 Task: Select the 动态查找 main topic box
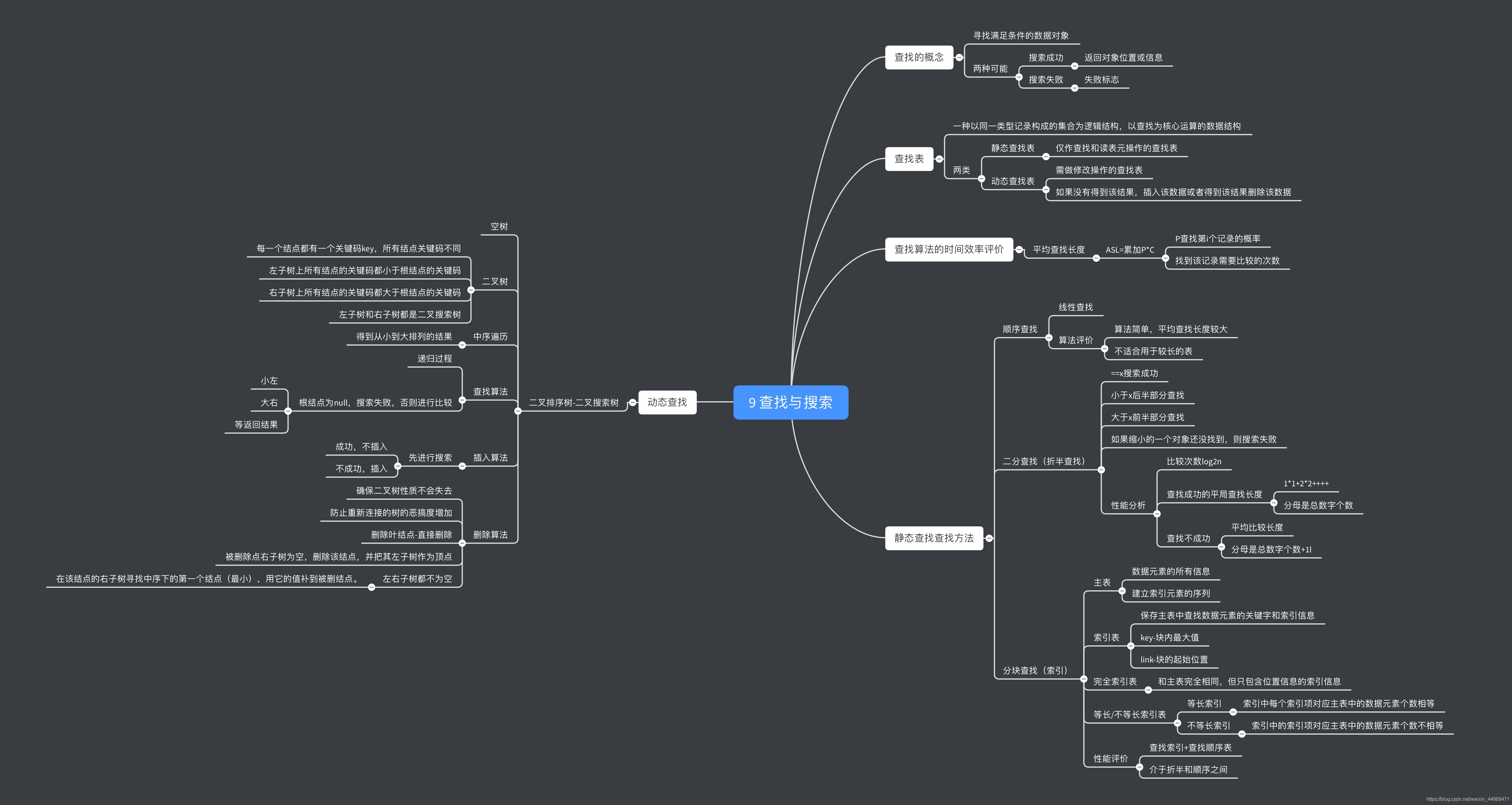click(x=667, y=402)
